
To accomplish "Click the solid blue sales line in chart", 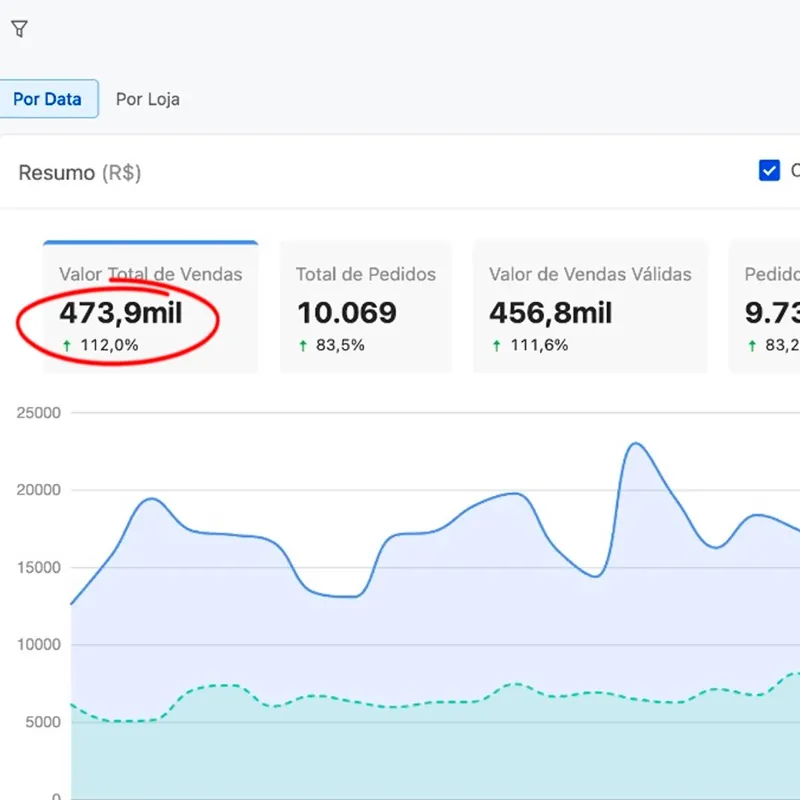I will click(x=434, y=532).
